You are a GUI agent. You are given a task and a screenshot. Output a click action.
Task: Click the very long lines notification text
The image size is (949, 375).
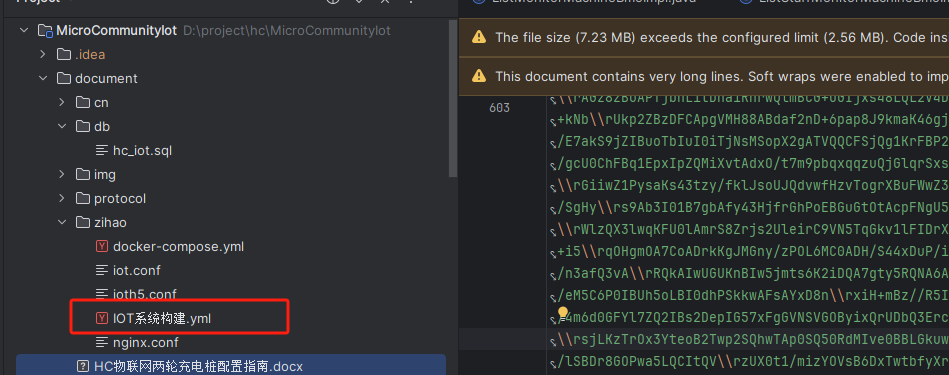722,76
